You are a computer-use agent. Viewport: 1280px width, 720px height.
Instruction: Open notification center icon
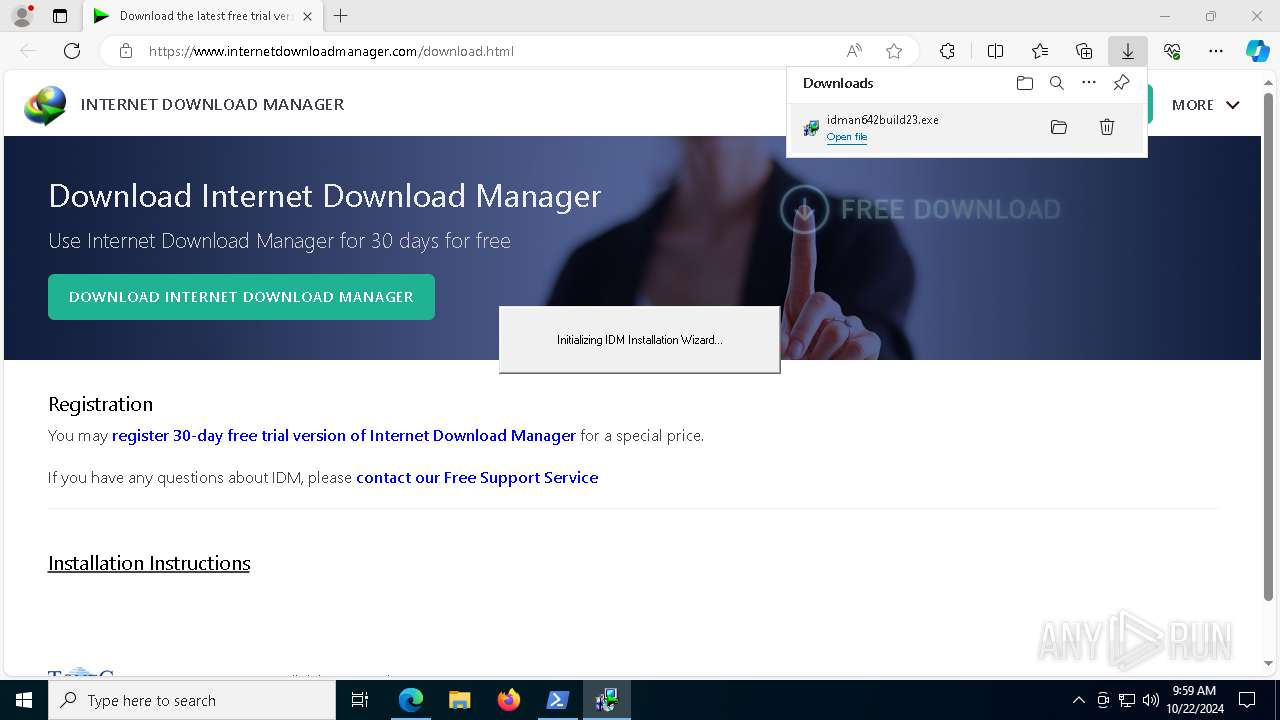(1247, 700)
